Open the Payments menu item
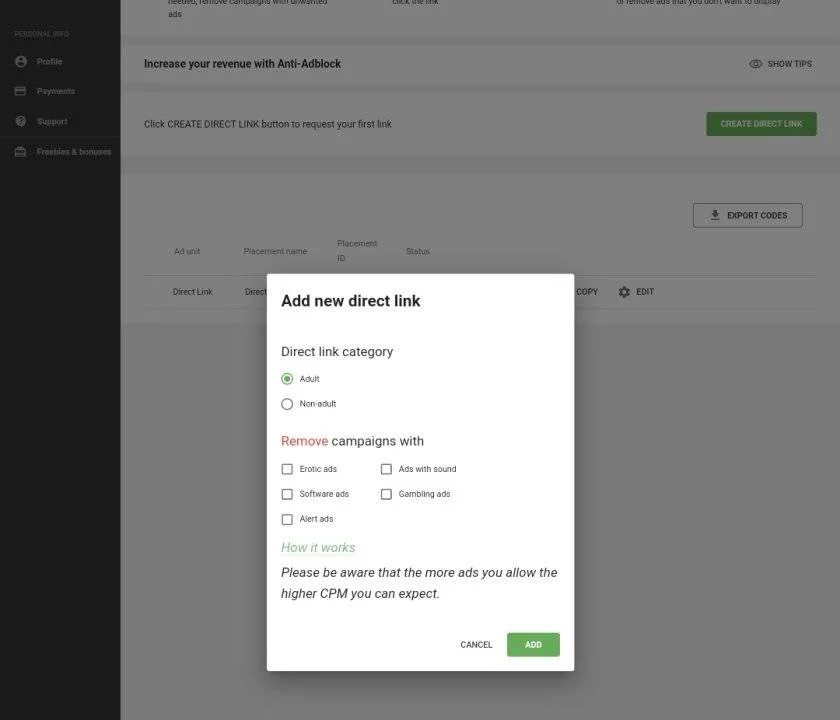 click(x=60, y=91)
